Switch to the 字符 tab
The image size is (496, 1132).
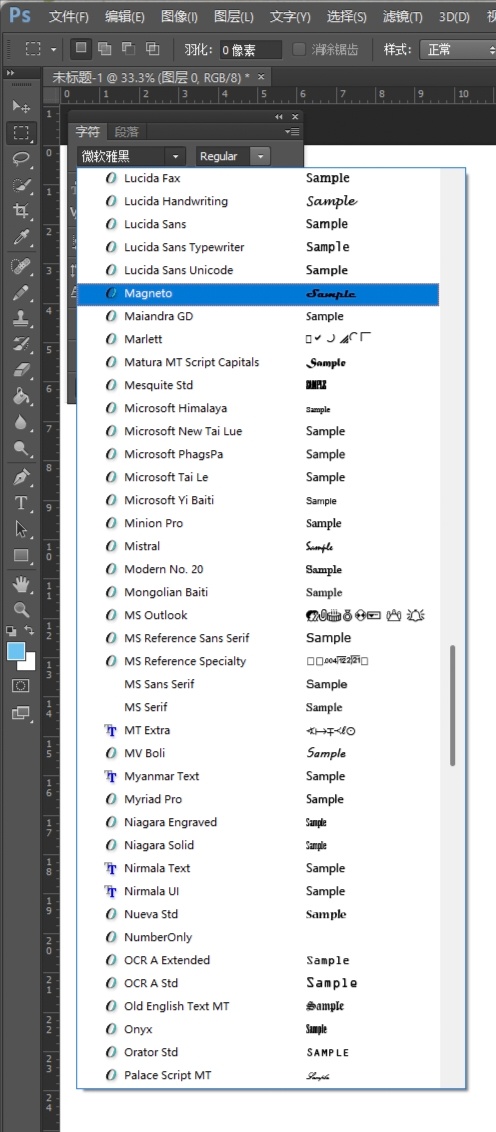pos(88,131)
